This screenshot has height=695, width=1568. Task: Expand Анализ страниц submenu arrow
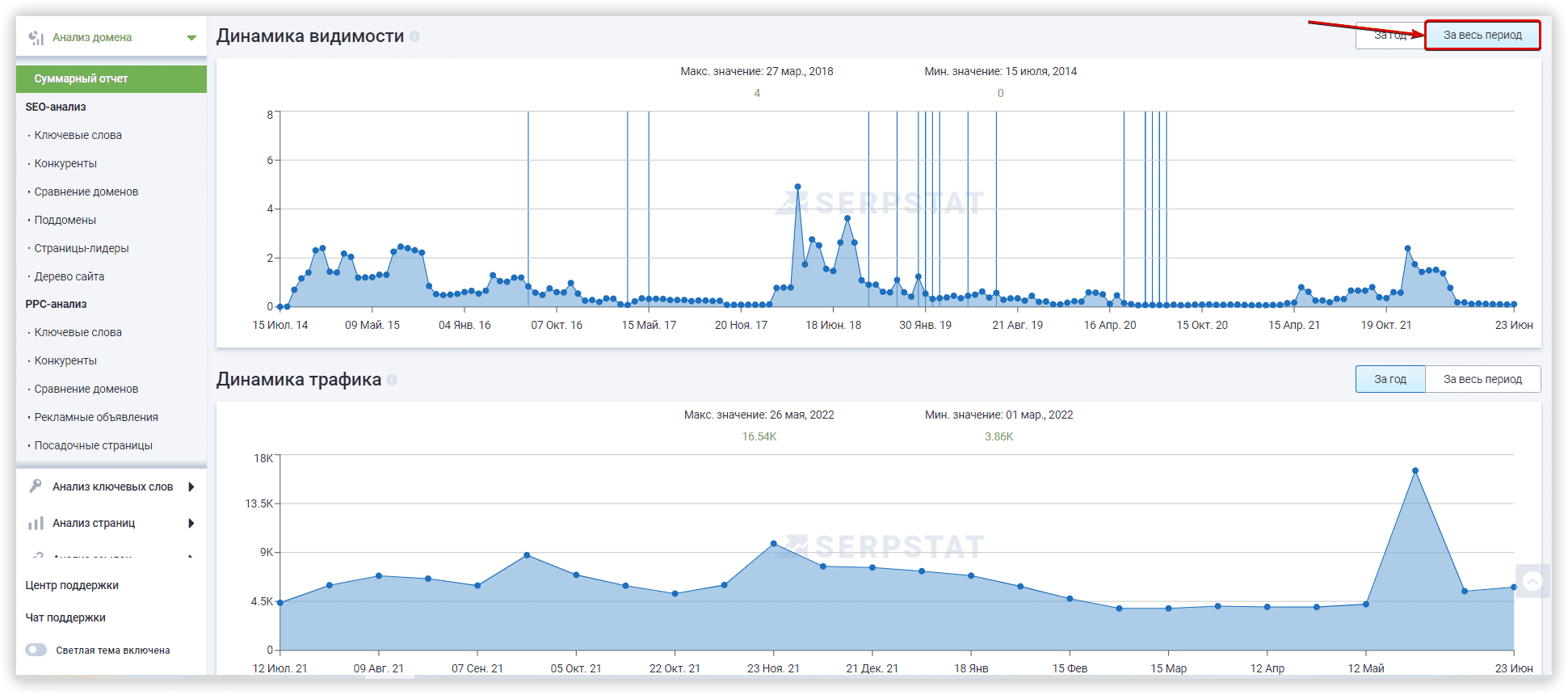pyautogui.click(x=191, y=523)
